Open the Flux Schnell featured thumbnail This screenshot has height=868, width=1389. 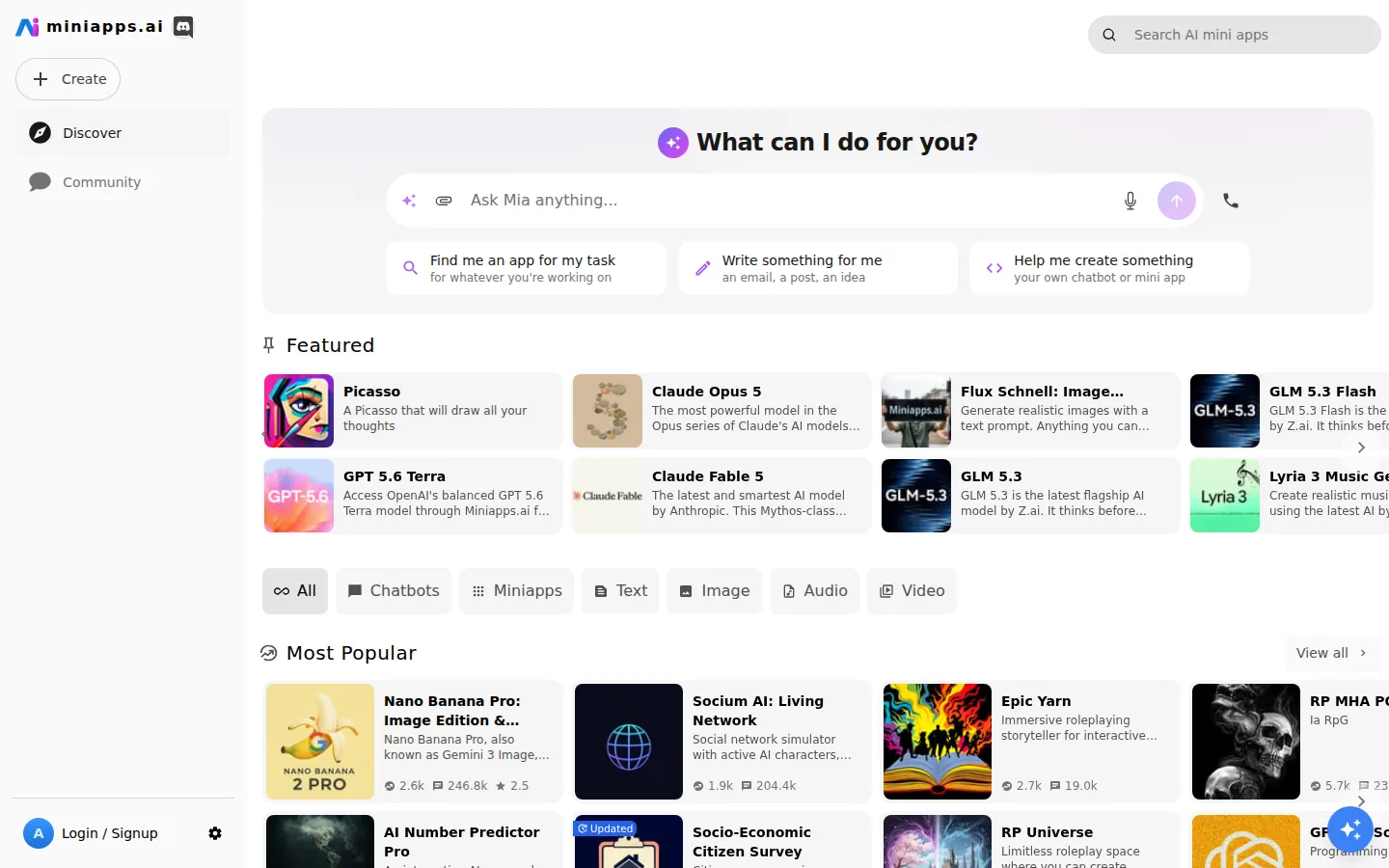(916, 411)
